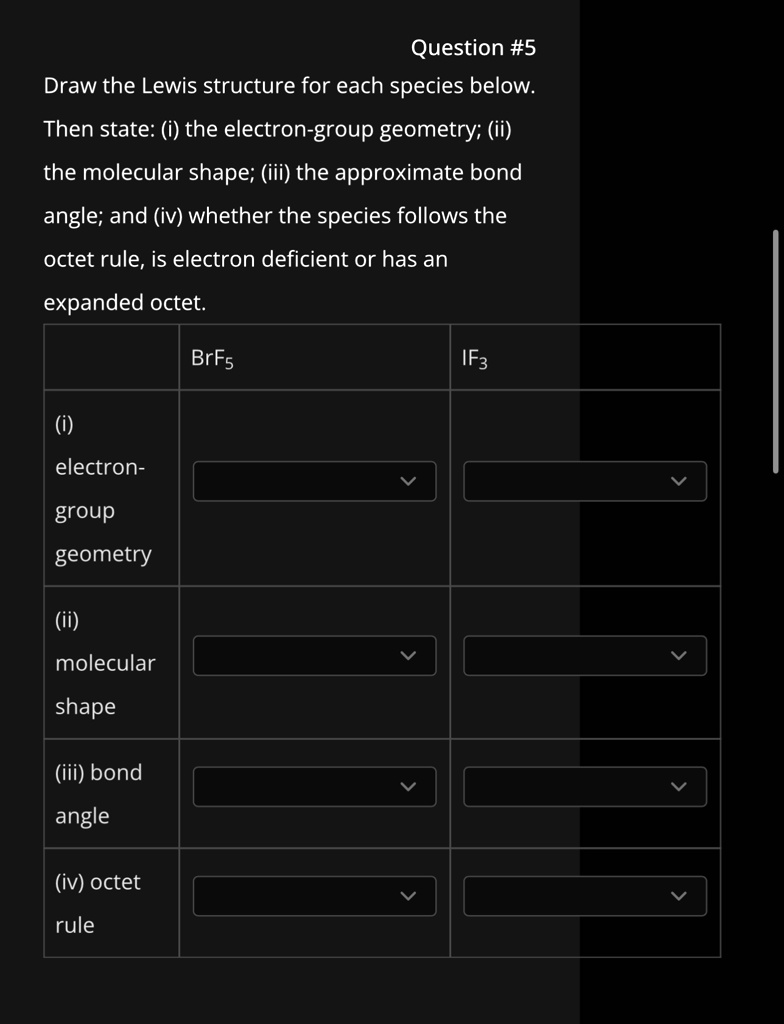
Task: Click the chevron icon on IF3 octet rule selector
Action: coord(679,896)
